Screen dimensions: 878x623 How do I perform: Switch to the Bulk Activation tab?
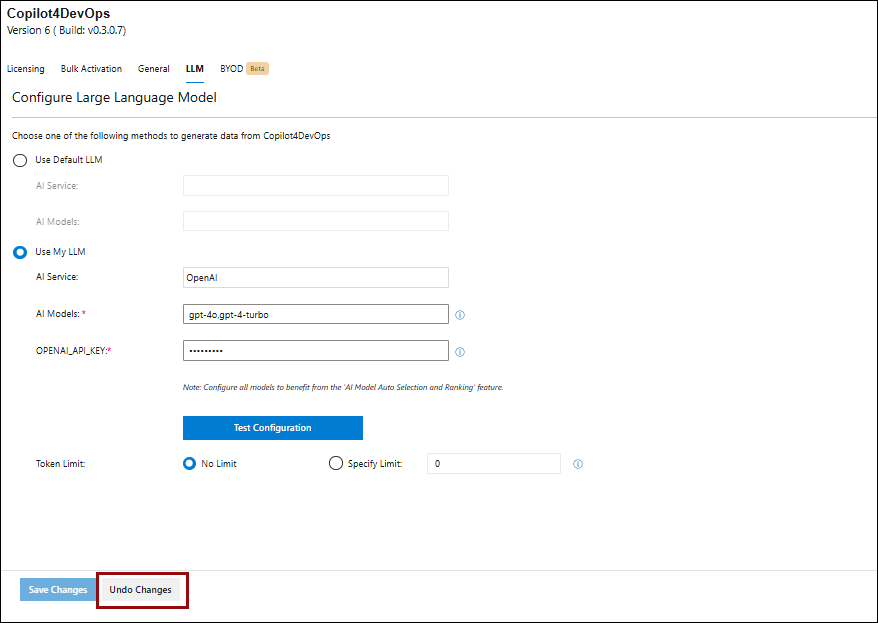click(91, 69)
